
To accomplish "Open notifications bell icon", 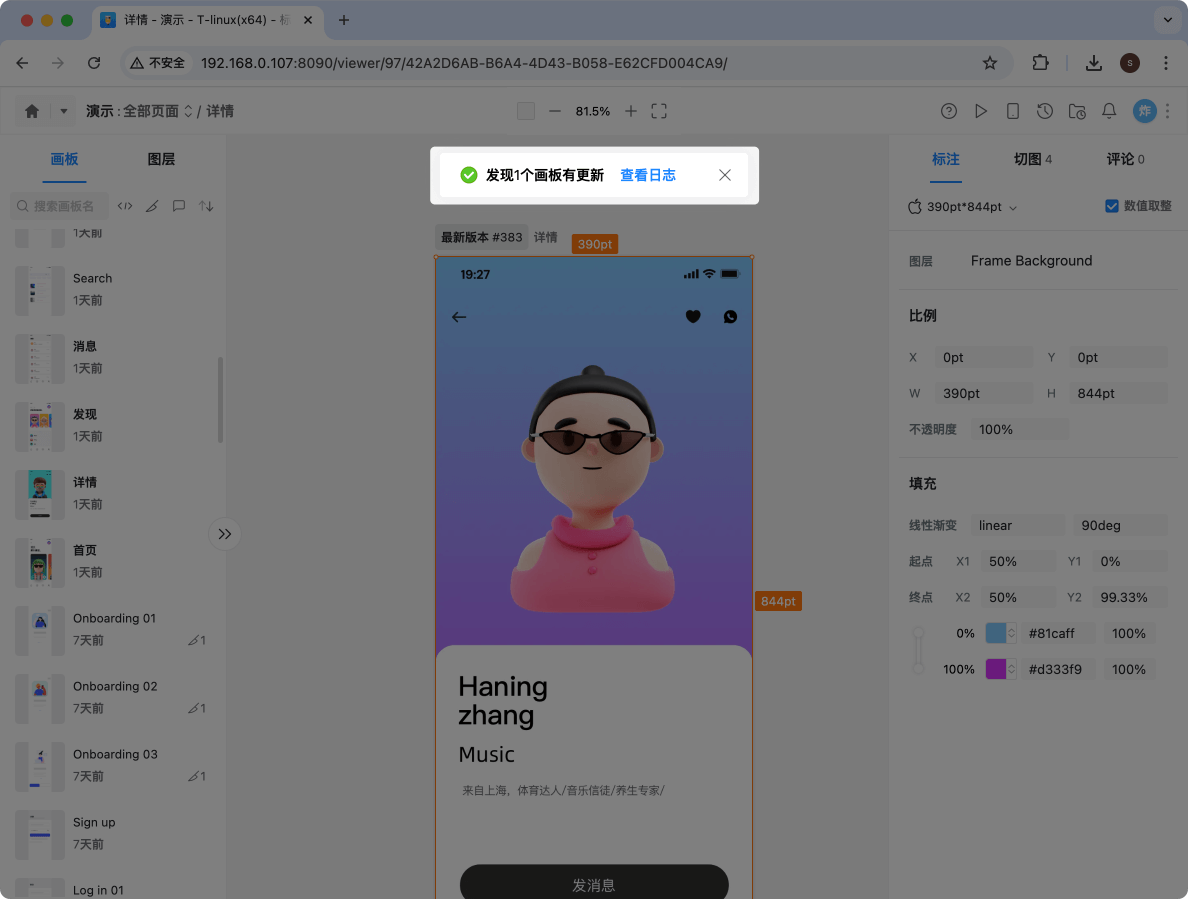I will click(1109, 111).
